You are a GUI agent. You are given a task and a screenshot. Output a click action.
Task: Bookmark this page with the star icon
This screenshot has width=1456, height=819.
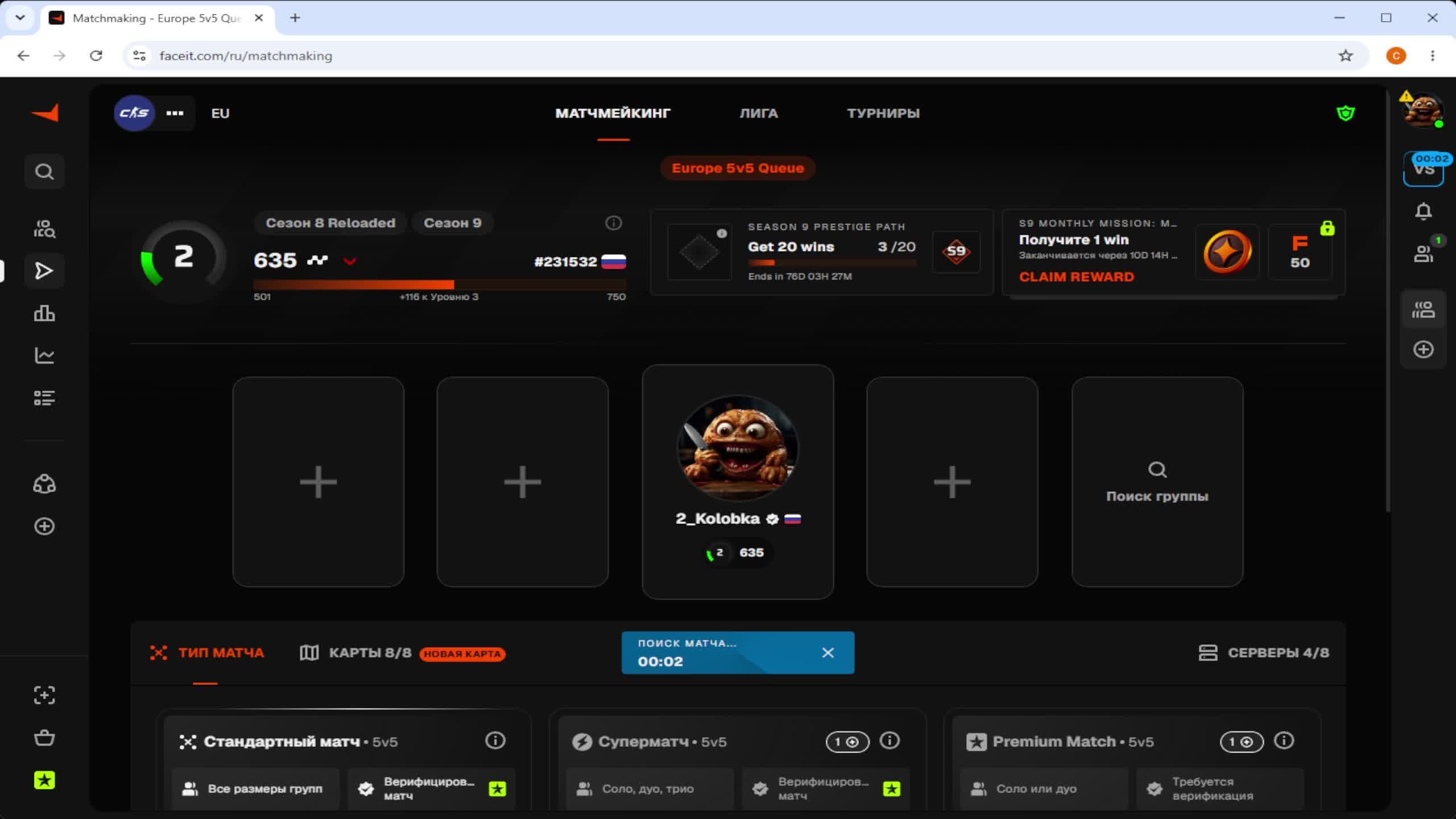[1346, 56]
